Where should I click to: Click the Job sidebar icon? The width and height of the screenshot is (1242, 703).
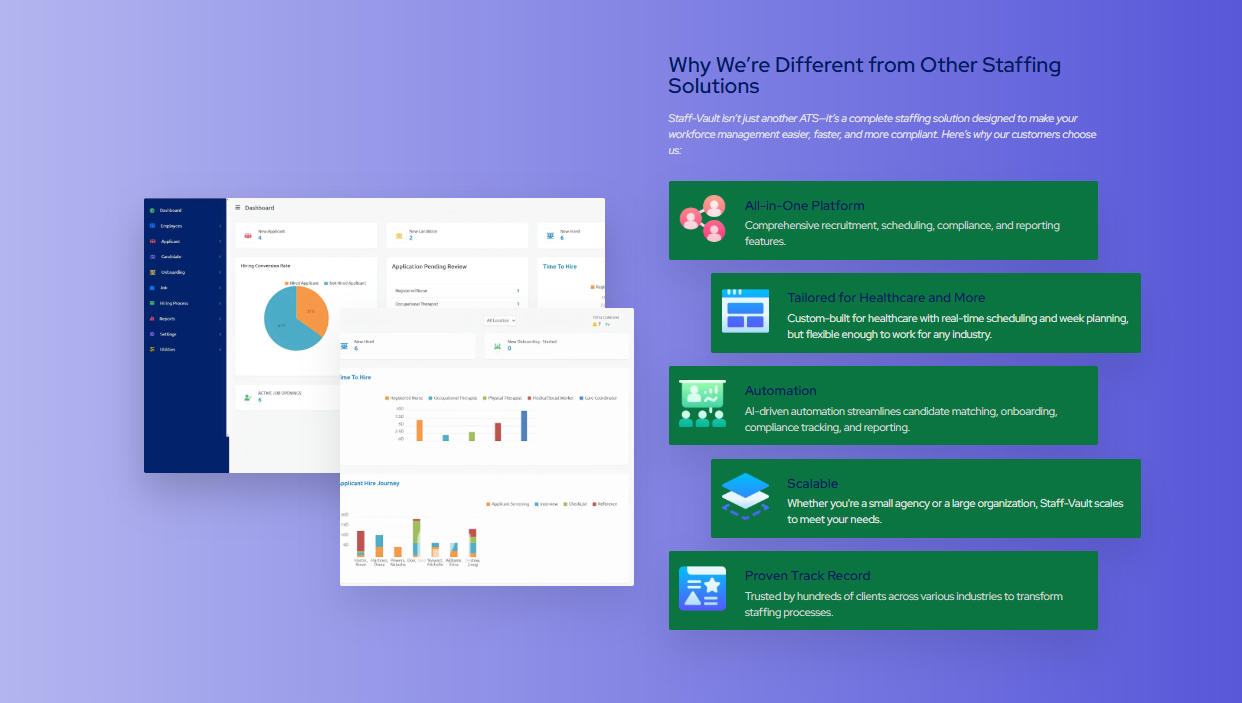[x=152, y=288]
